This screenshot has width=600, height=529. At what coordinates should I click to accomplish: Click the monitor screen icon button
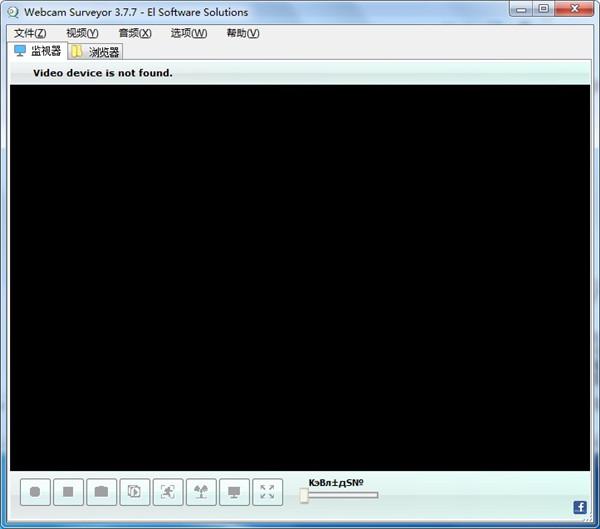[x=234, y=492]
